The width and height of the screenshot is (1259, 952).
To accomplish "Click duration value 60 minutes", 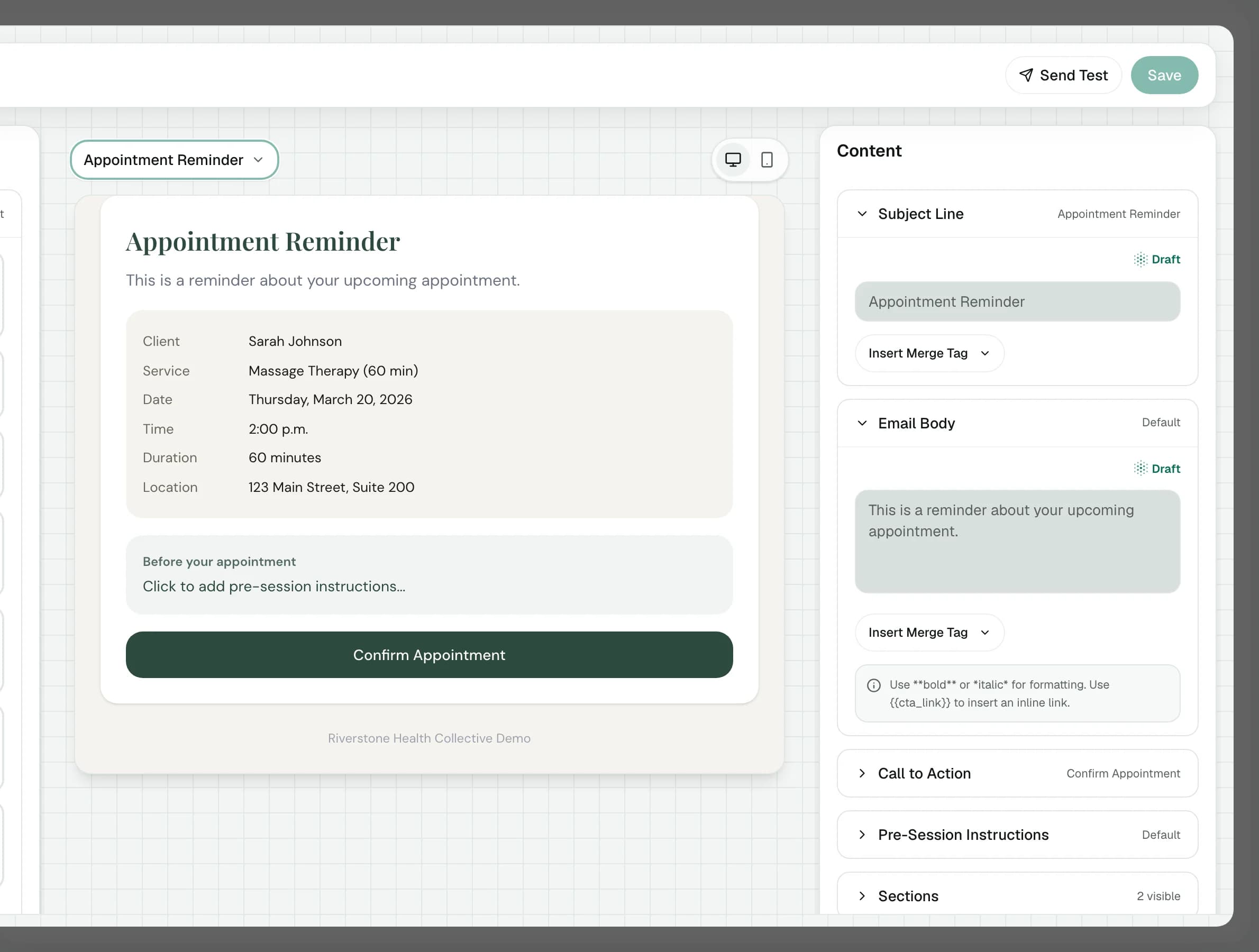I will 285,458.
